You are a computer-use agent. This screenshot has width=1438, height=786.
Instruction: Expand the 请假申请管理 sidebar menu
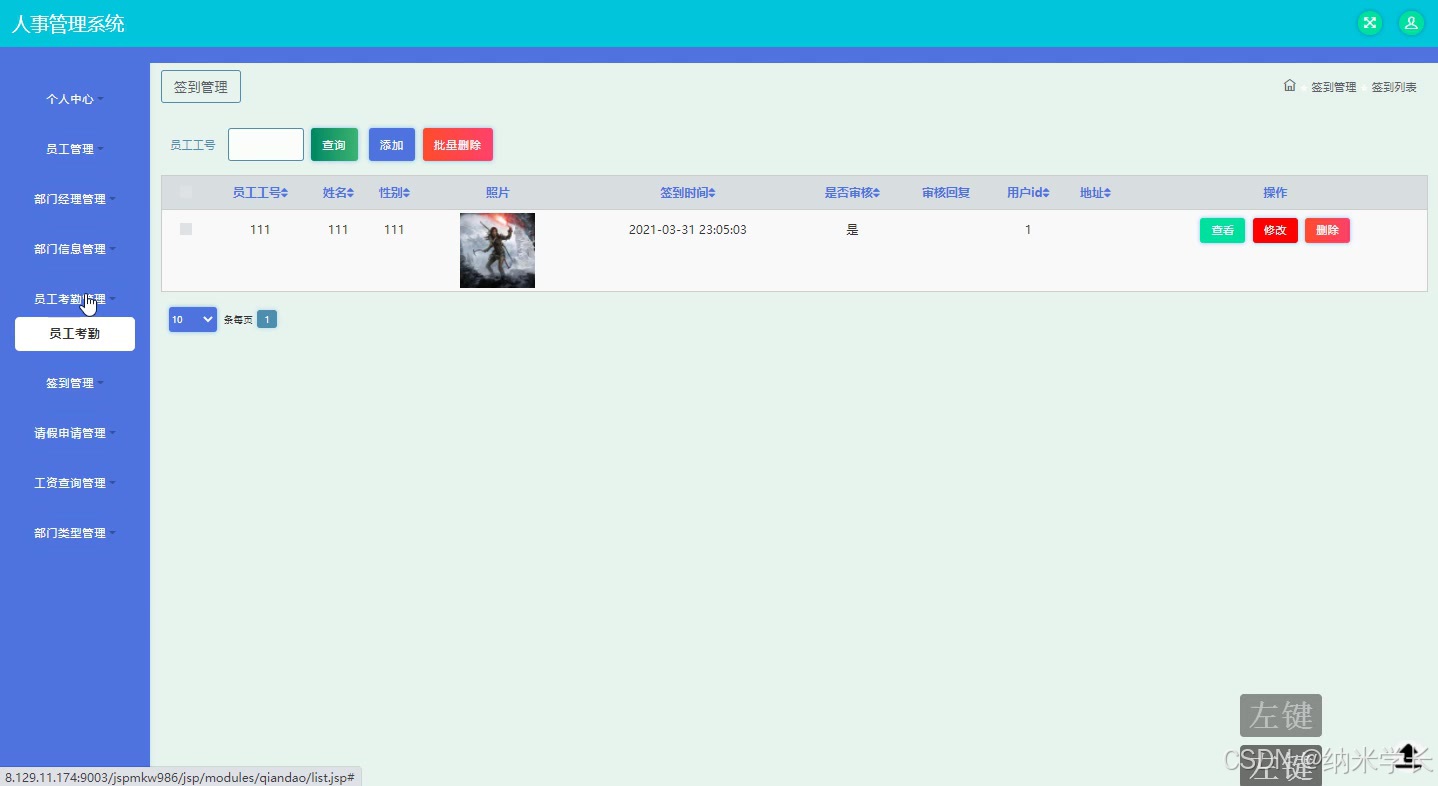click(75, 433)
